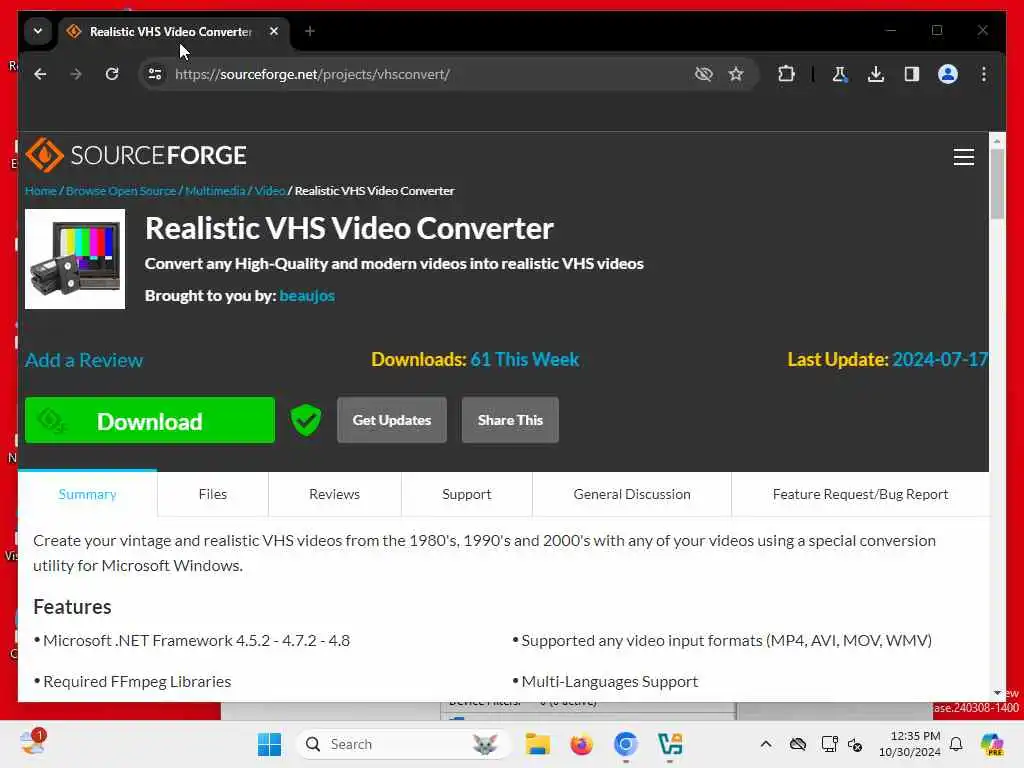This screenshot has width=1024, height=768.
Task: Click the browser forward arrow
Action: coord(76,74)
